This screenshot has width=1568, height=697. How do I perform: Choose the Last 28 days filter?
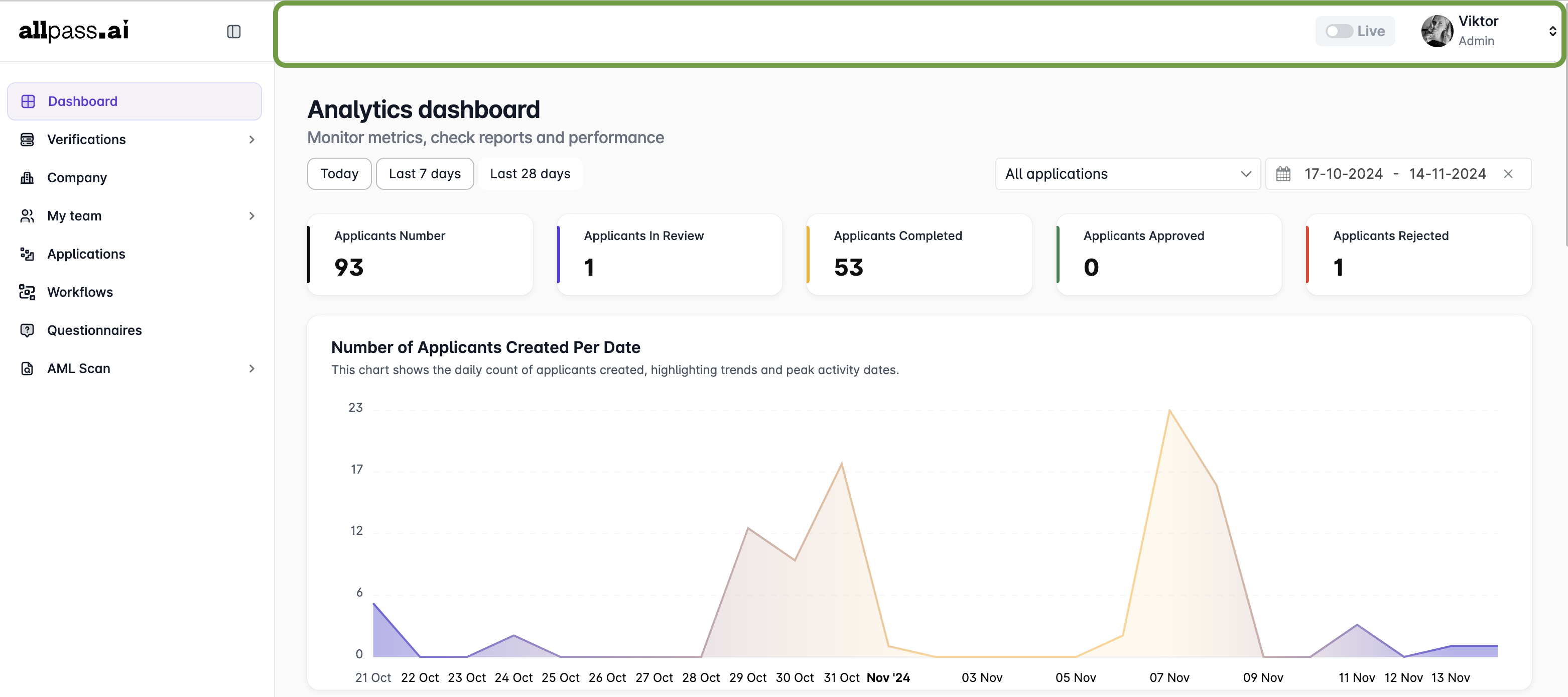coord(530,174)
